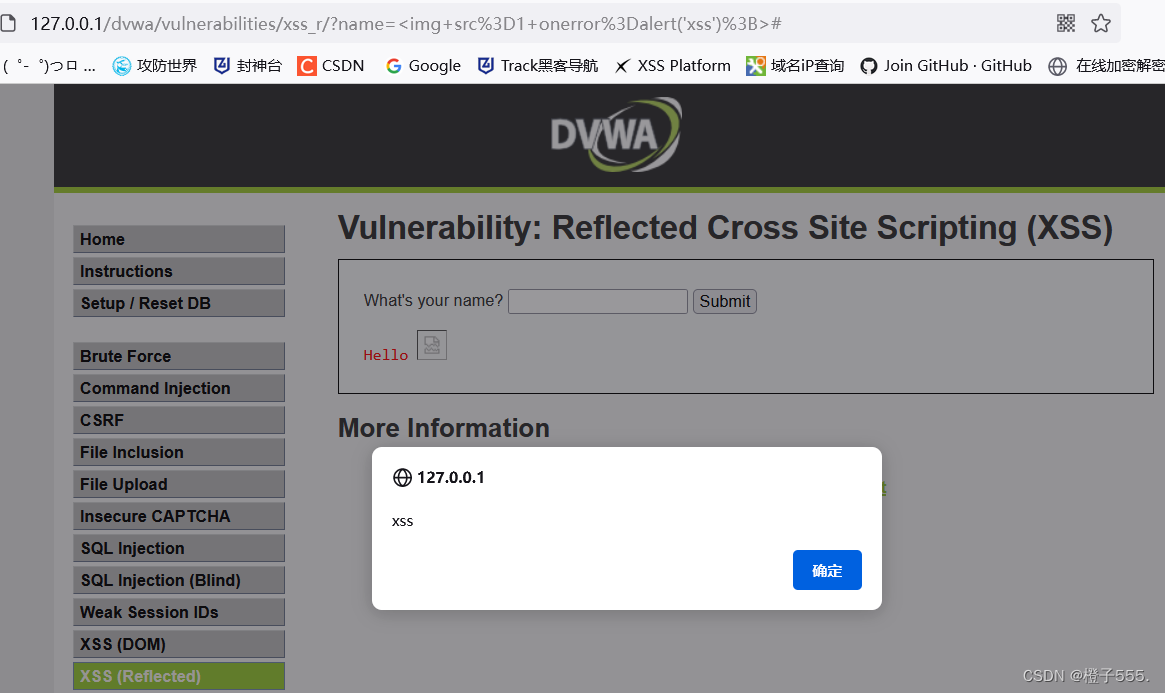Screen dimensions: 1165x693
Task: Open the File Upload page
Action: click(179, 484)
